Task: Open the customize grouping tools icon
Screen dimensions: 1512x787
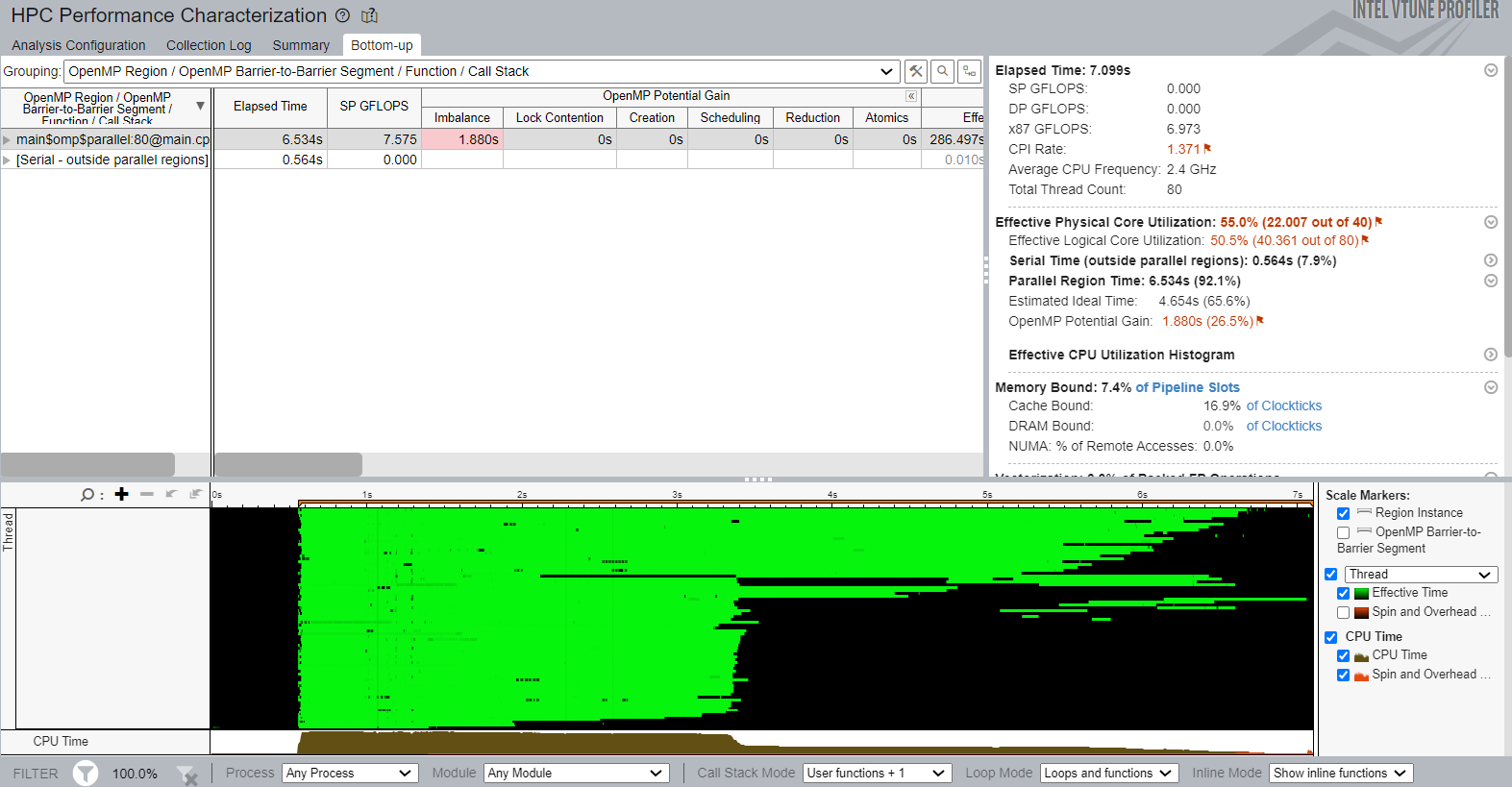Action: click(916, 71)
